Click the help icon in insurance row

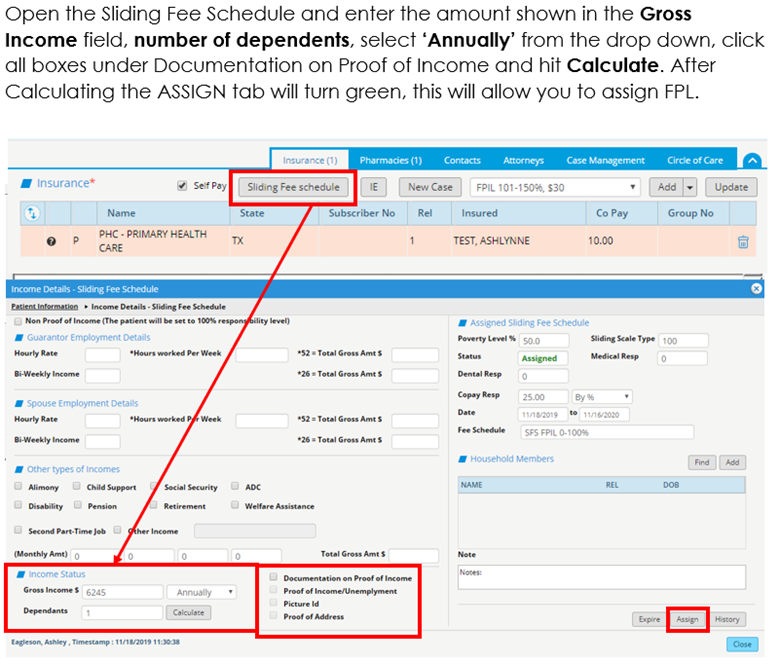[x=51, y=242]
